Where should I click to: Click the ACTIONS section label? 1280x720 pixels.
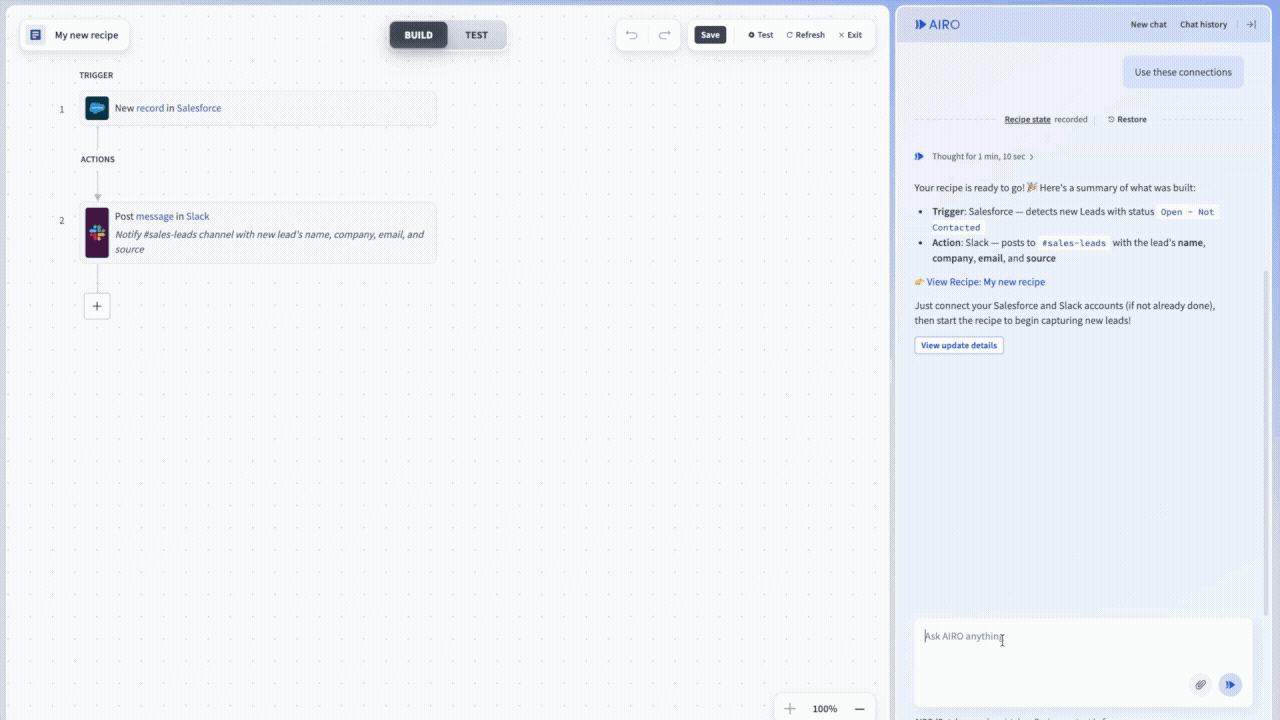coord(97,159)
